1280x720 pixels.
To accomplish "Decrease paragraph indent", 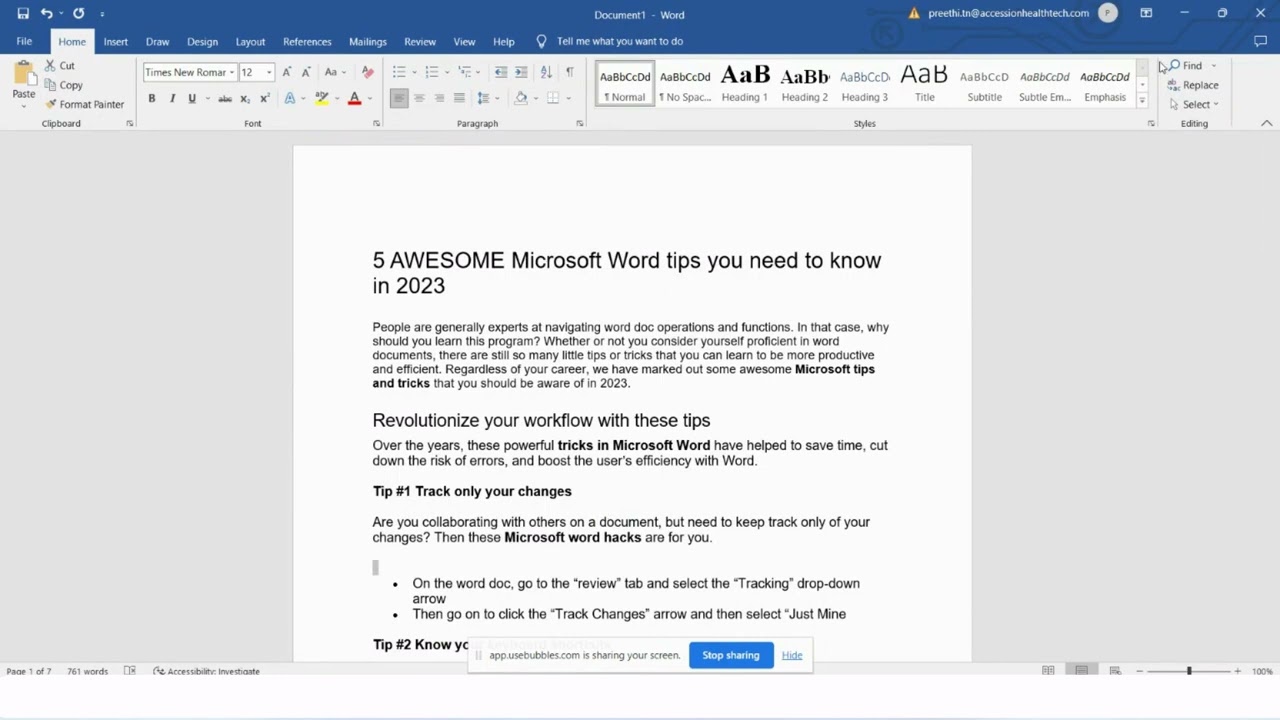I will pos(501,72).
